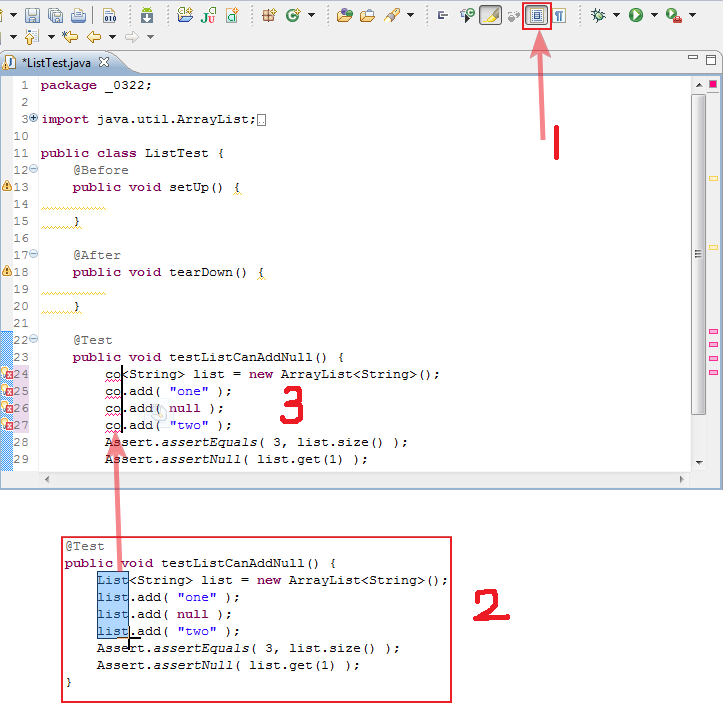This screenshot has height=712, width=724.
Task: Click 'setUp()' method name
Action: [x=196, y=187]
